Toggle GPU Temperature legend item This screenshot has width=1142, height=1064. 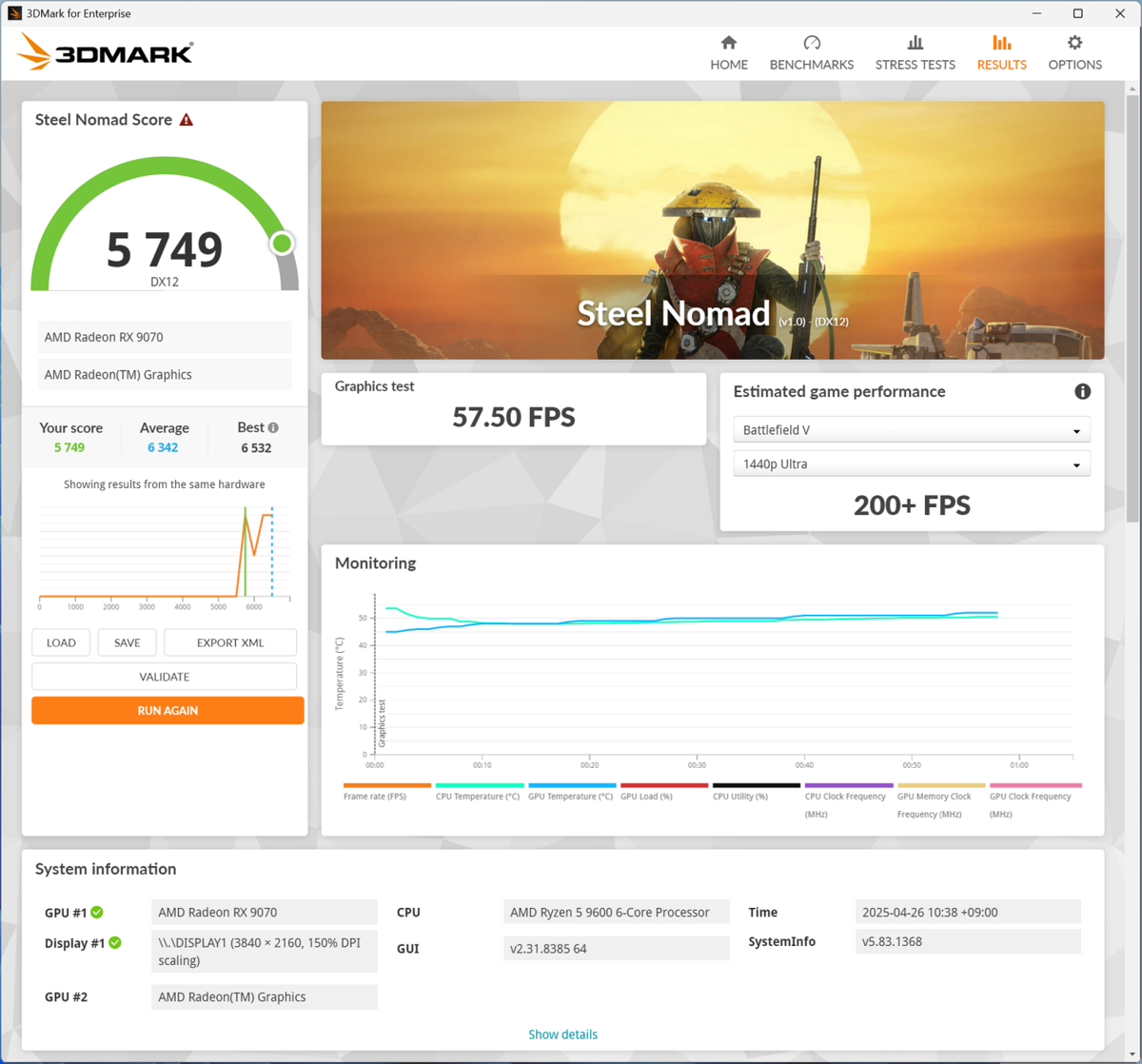click(x=571, y=792)
